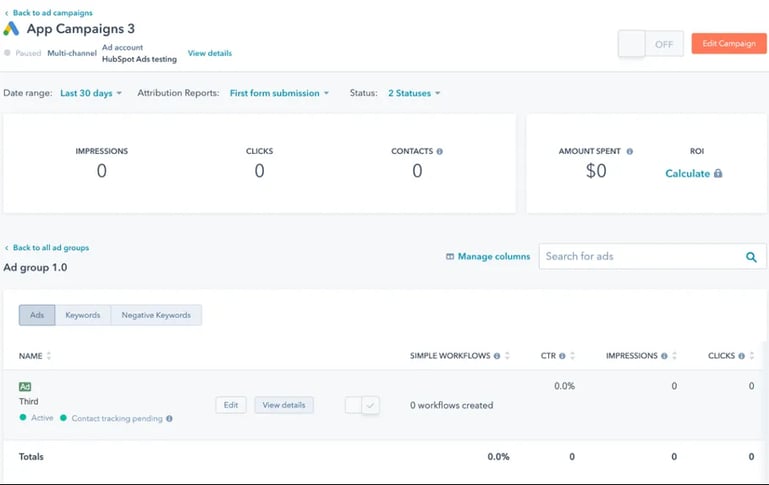The image size is (769, 485).
Task: Click the lock icon beside Calculate
Action: [x=718, y=173]
